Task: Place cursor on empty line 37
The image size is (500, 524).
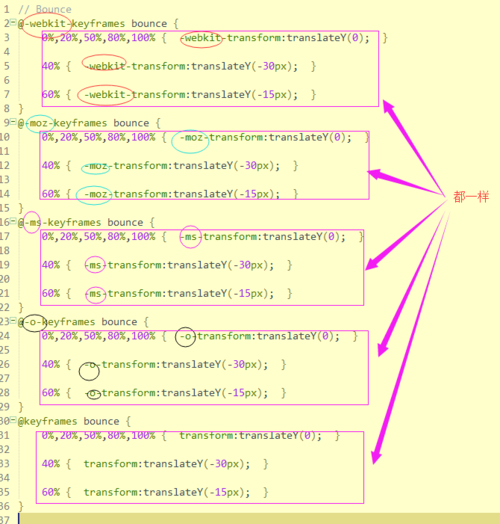Action: click(259, 519)
